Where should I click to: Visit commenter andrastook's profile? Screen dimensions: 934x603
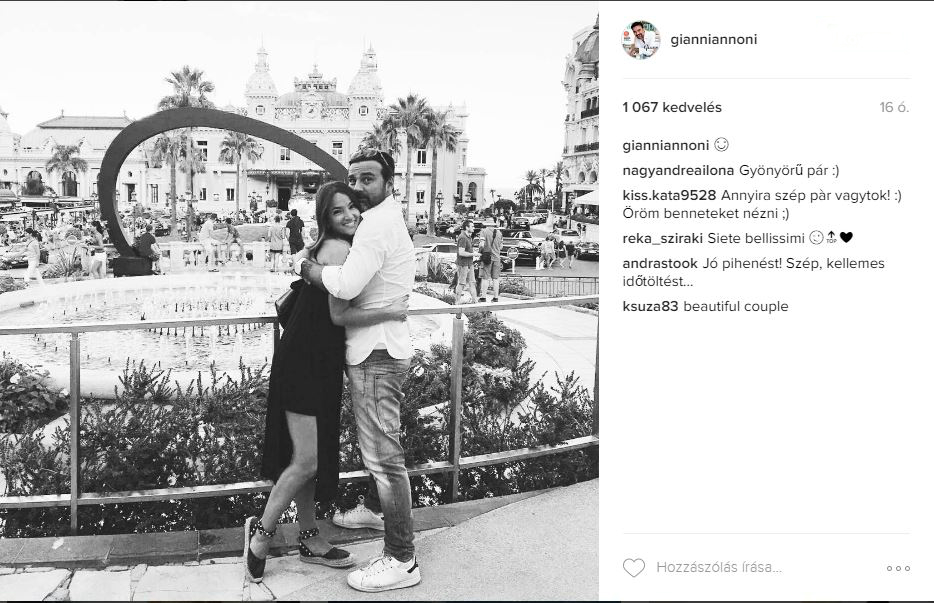660,263
